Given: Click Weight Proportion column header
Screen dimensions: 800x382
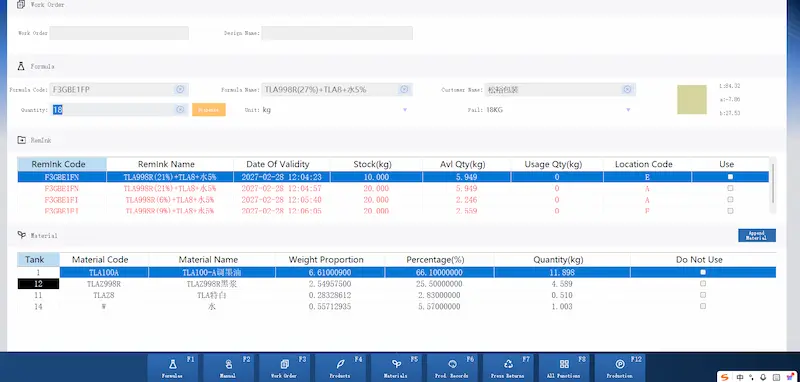Looking at the screenshot, I should [330, 260].
